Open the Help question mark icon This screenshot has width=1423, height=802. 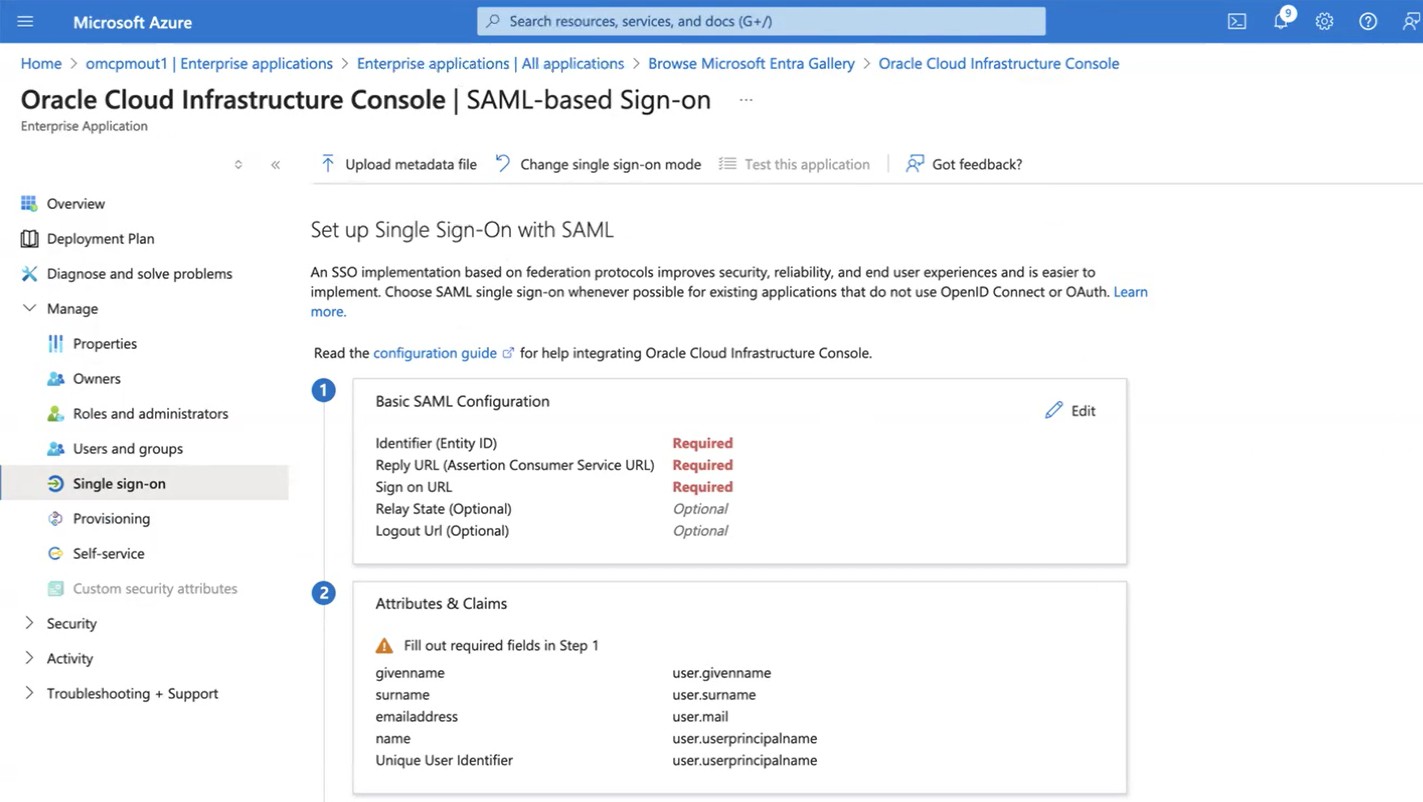coord(1368,21)
